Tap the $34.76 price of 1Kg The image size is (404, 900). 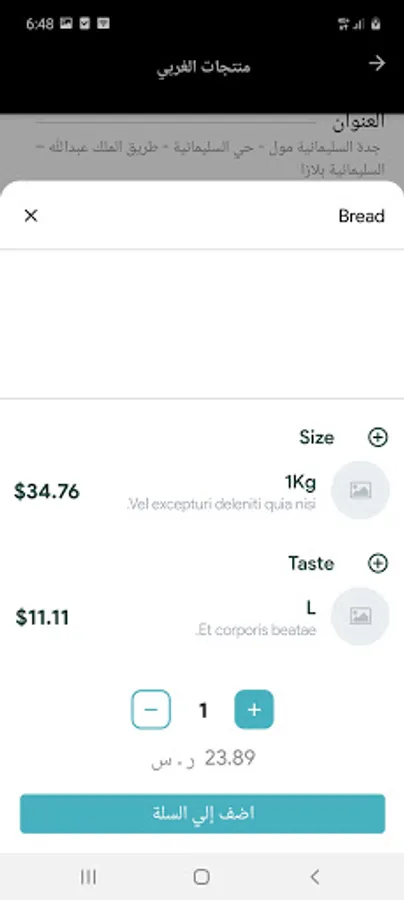point(47,492)
